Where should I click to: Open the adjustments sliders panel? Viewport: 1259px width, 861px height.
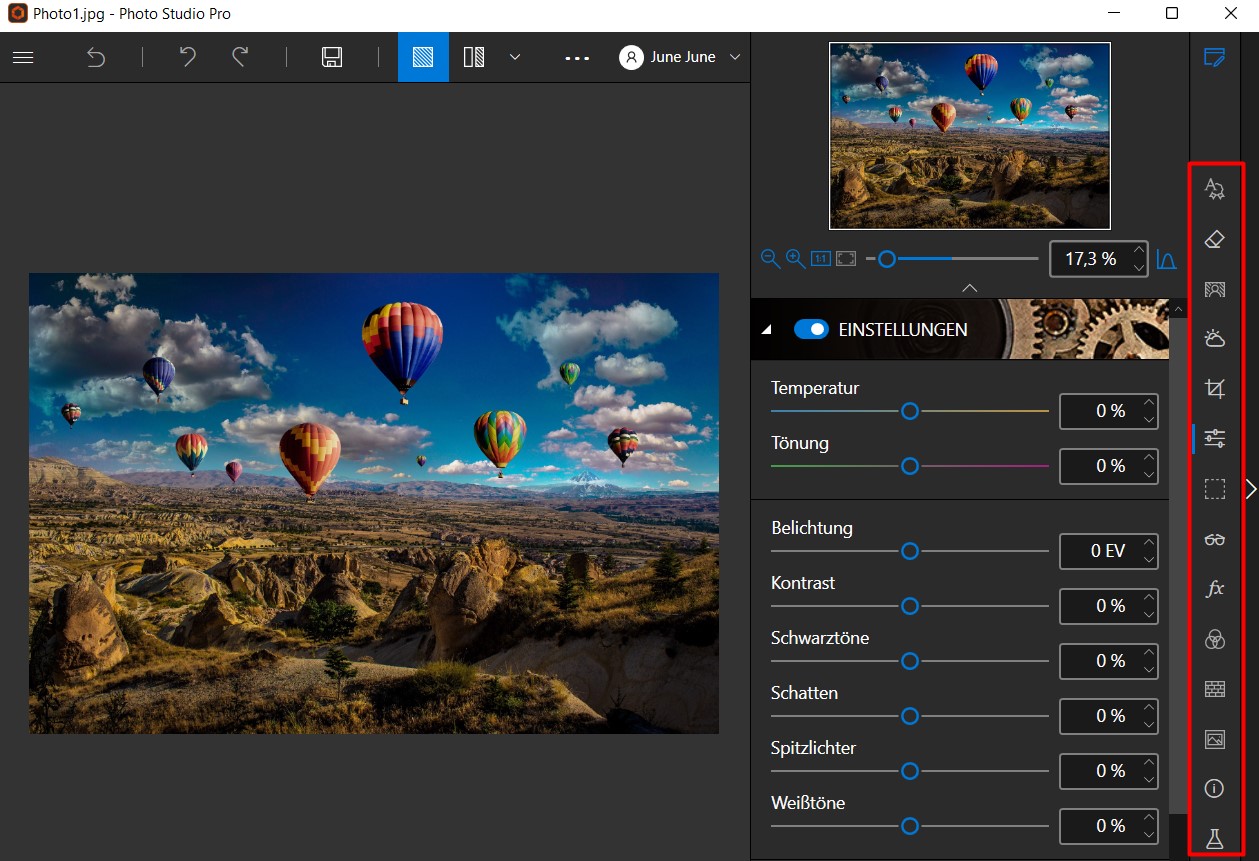[1215, 439]
